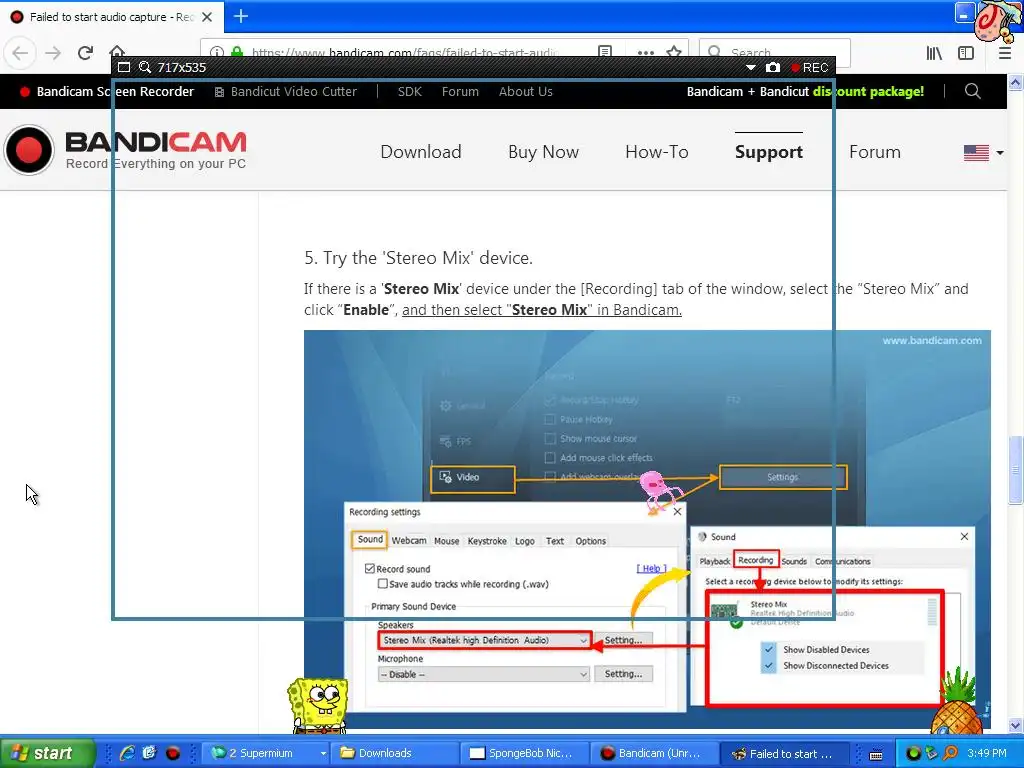Expand the Supermium taskbar group arrow

pos(323,753)
